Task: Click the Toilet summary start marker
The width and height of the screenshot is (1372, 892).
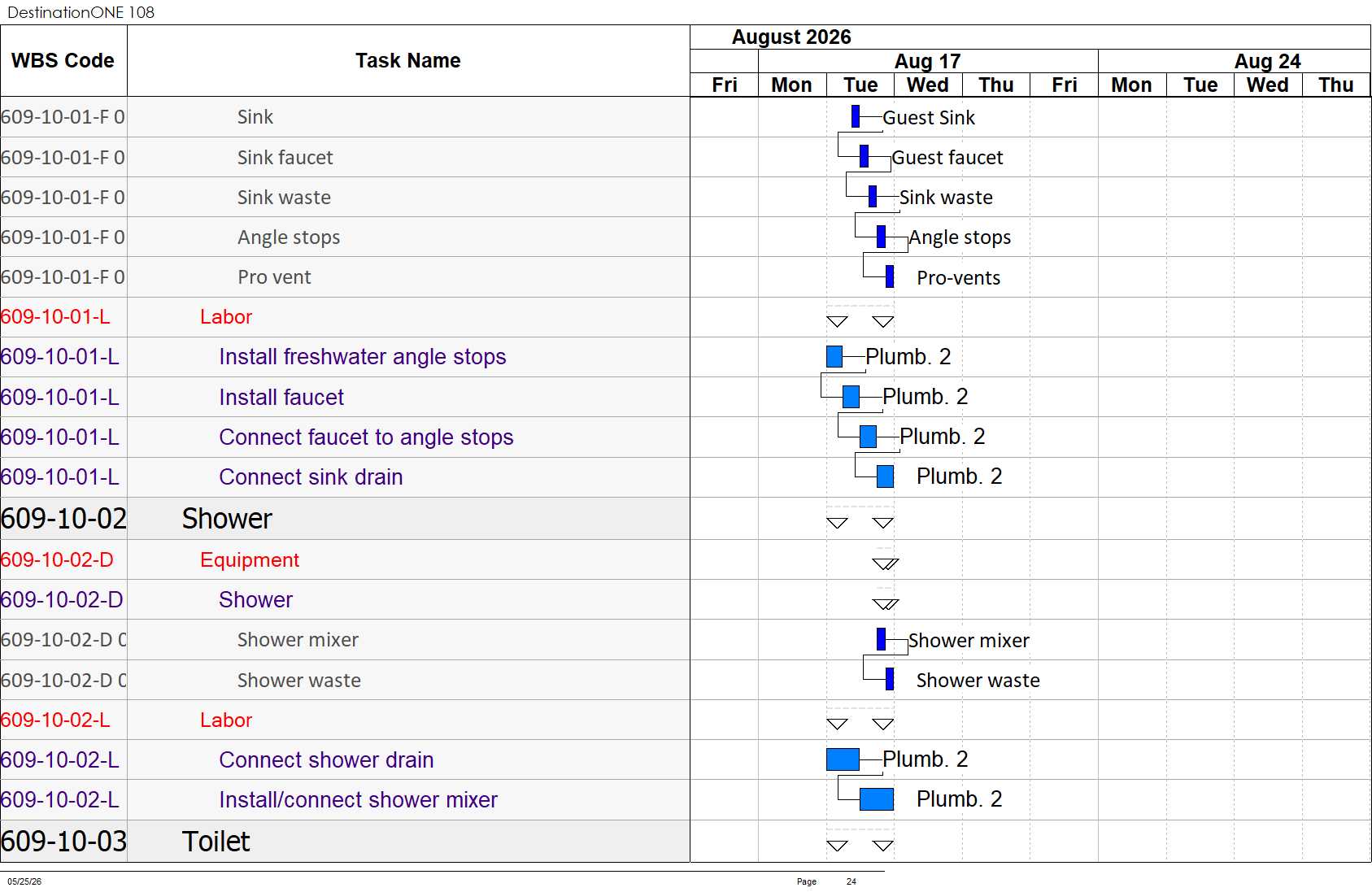Action: [837, 845]
